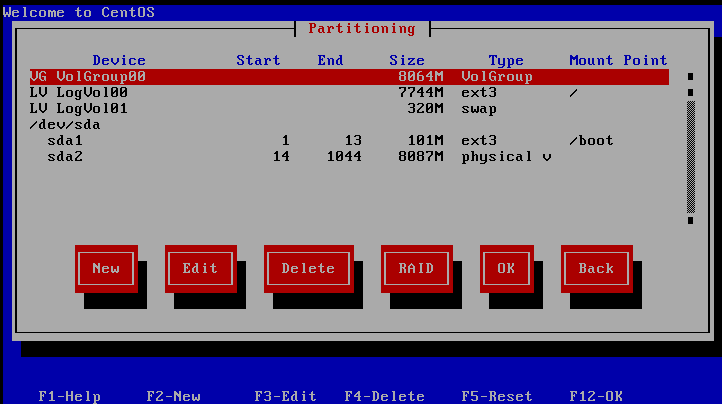Screen dimensions: 722x404
Task: Confirm partitioning with the OK button
Action: (506, 268)
